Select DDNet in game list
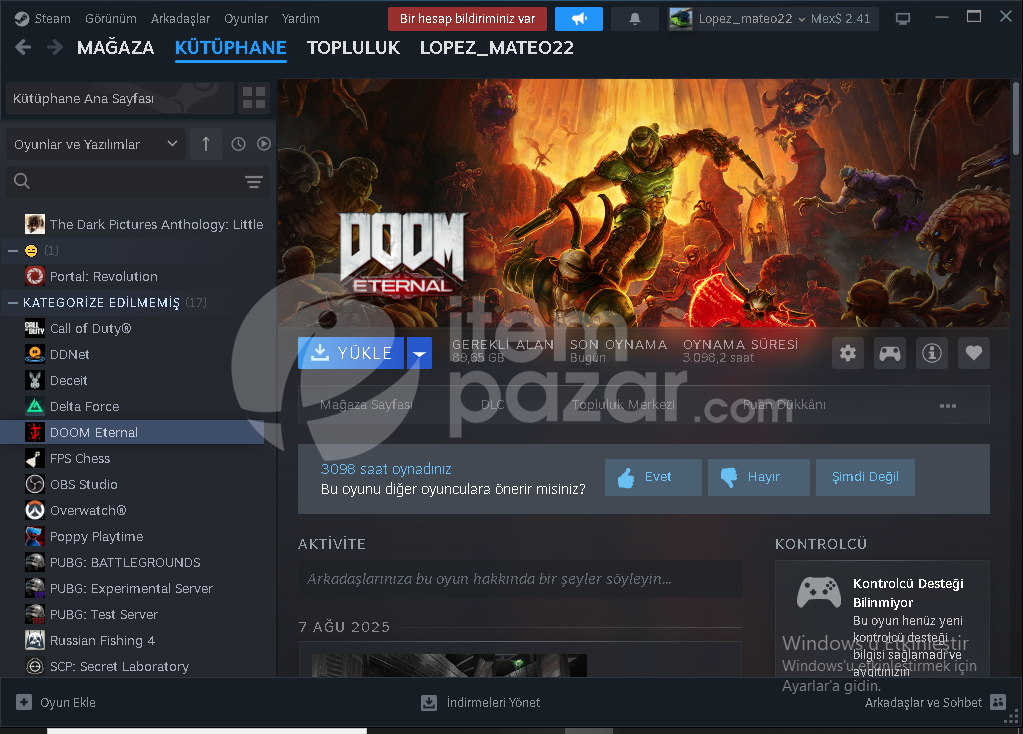This screenshot has height=734, width=1023. [132, 355]
